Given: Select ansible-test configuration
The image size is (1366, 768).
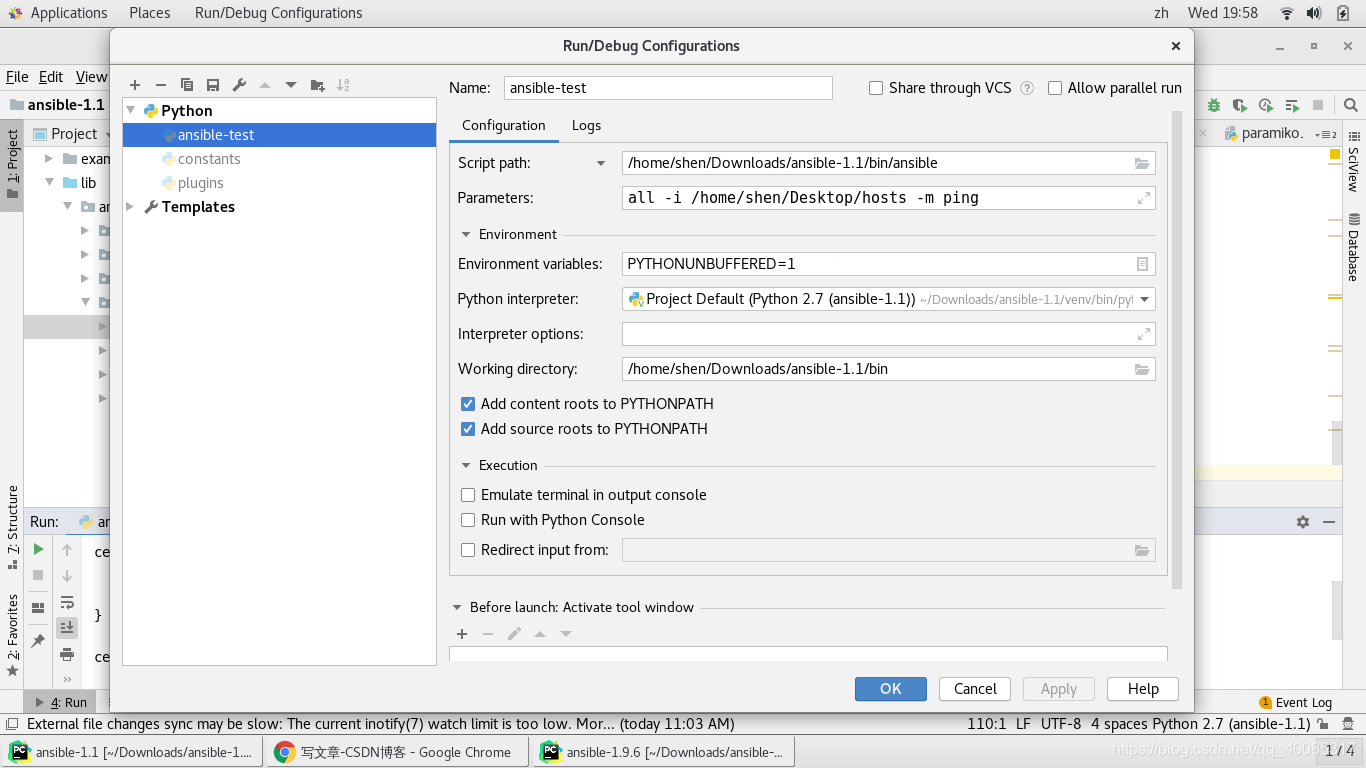Looking at the screenshot, I should 280,135.
